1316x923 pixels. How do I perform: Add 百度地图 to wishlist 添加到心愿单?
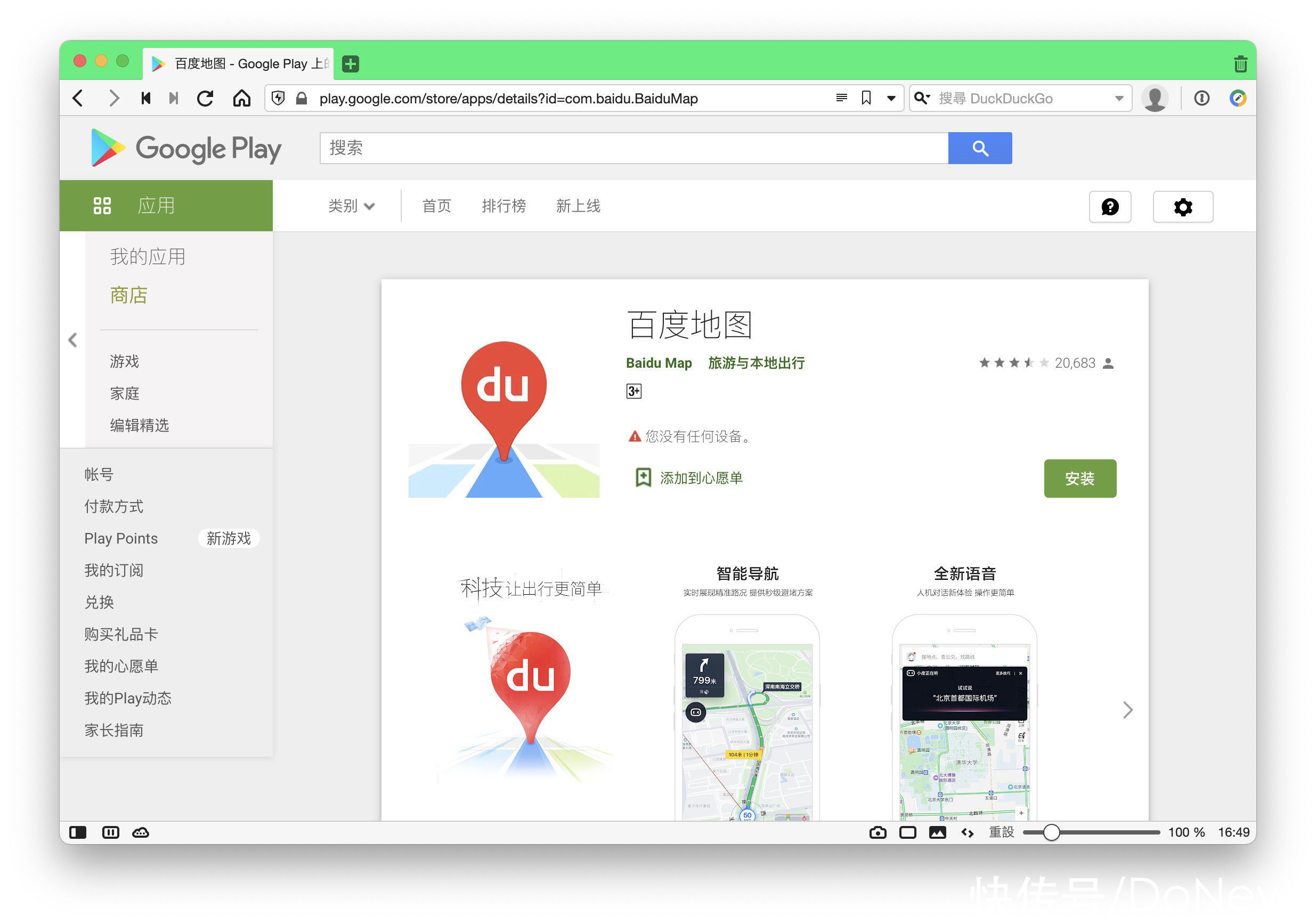689,477
